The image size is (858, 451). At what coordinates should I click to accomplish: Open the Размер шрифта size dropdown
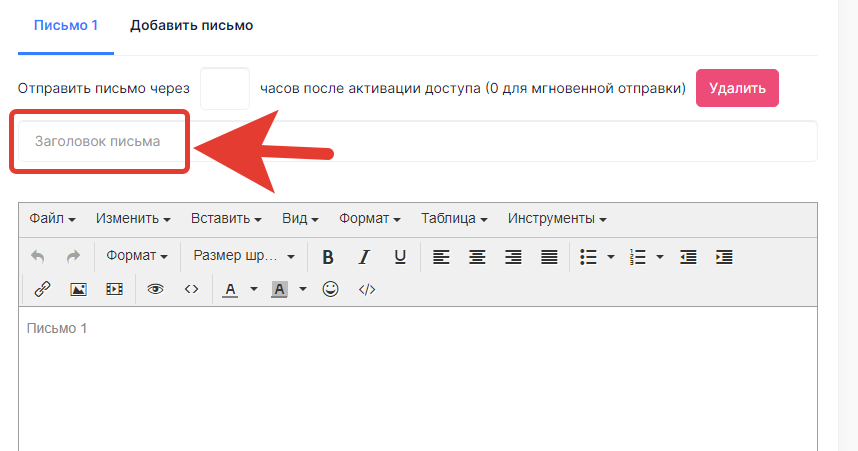(244, 256)
